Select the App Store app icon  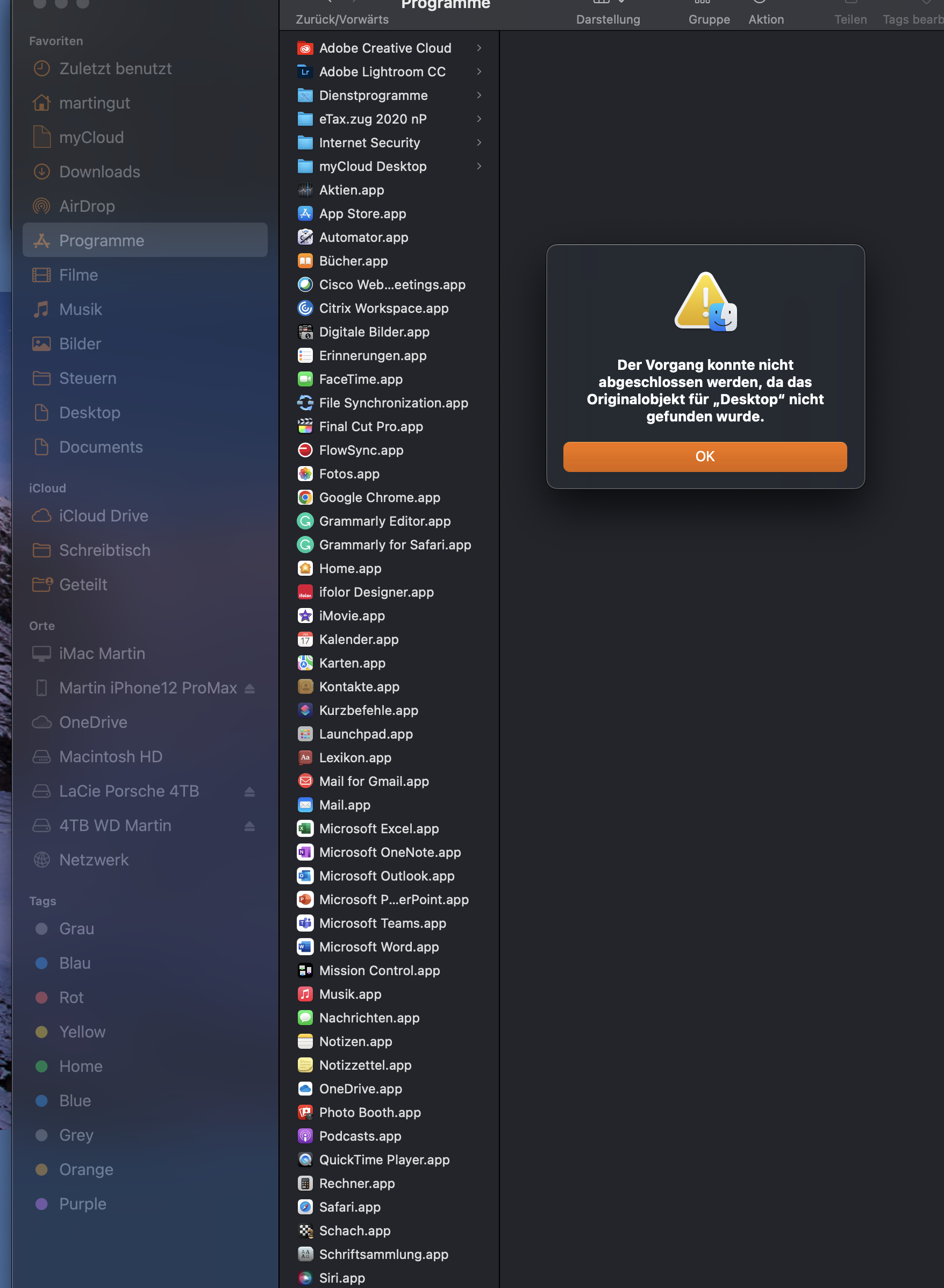[x=305, y=214]
